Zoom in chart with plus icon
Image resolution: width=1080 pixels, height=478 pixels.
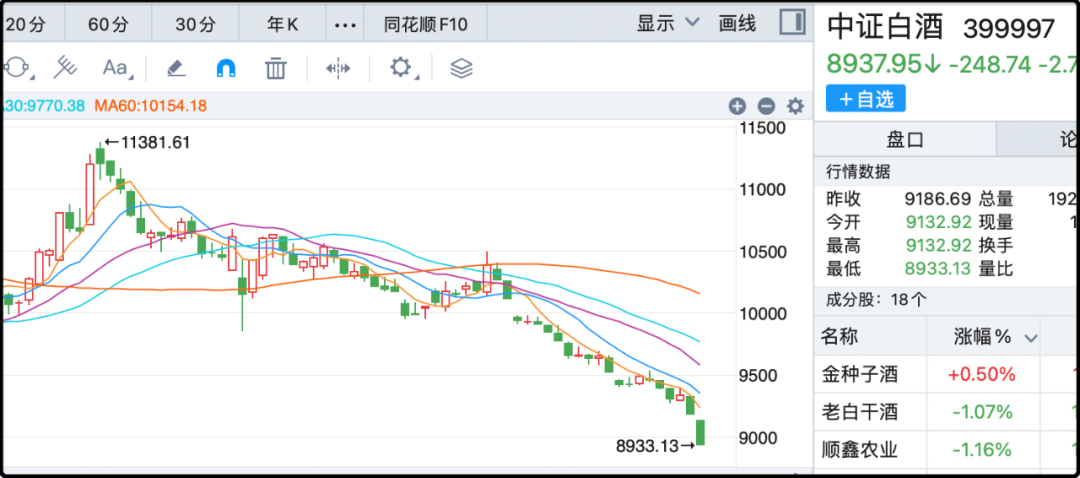pyautogui.click(x=737, y=106)
